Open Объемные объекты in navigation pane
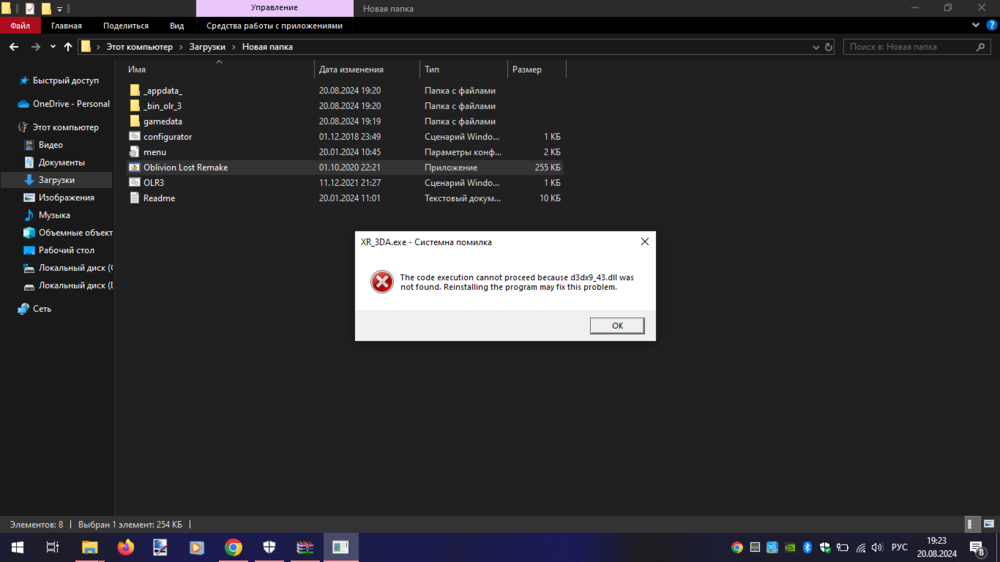Screen dimensions: 1000x562 pyautogui.click(x=75, y=233)
